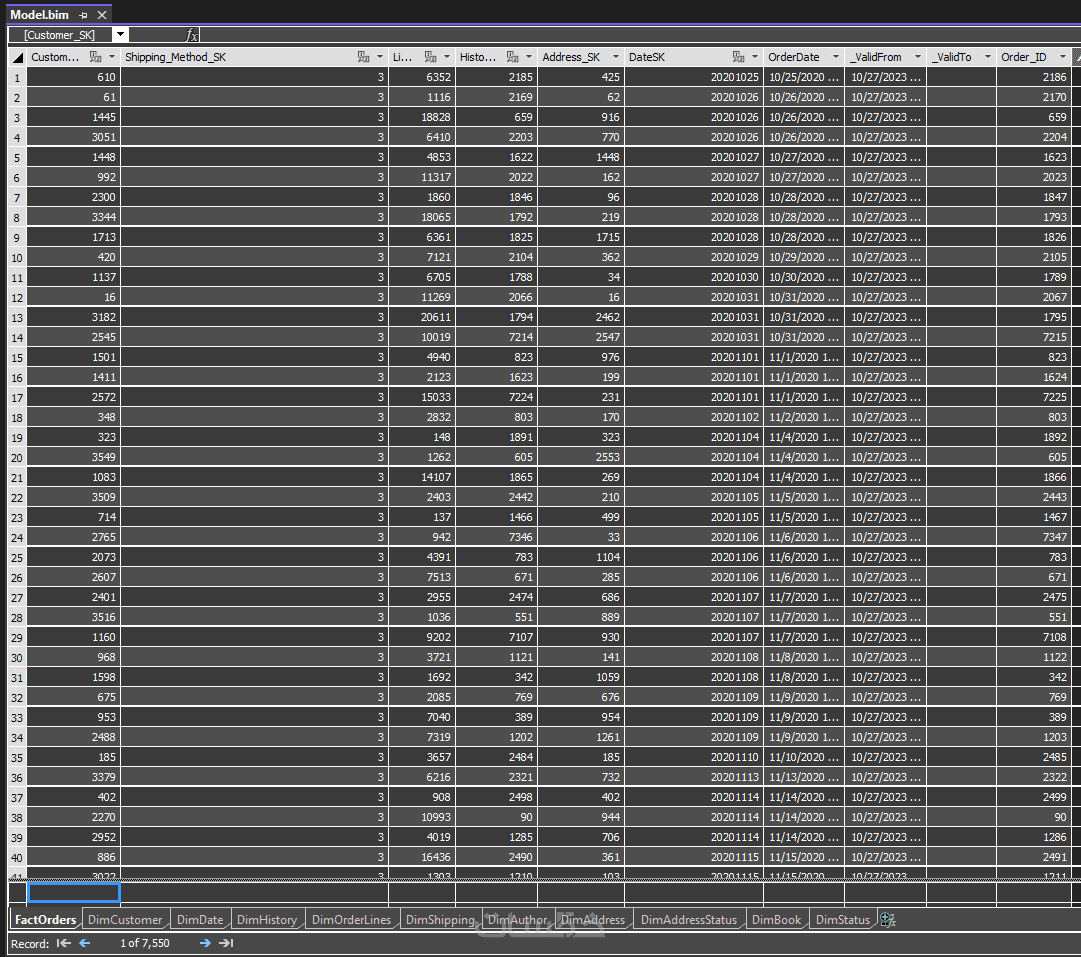Click the cell with value 18828
1081x957 pixels.
(x=422, y=117)
